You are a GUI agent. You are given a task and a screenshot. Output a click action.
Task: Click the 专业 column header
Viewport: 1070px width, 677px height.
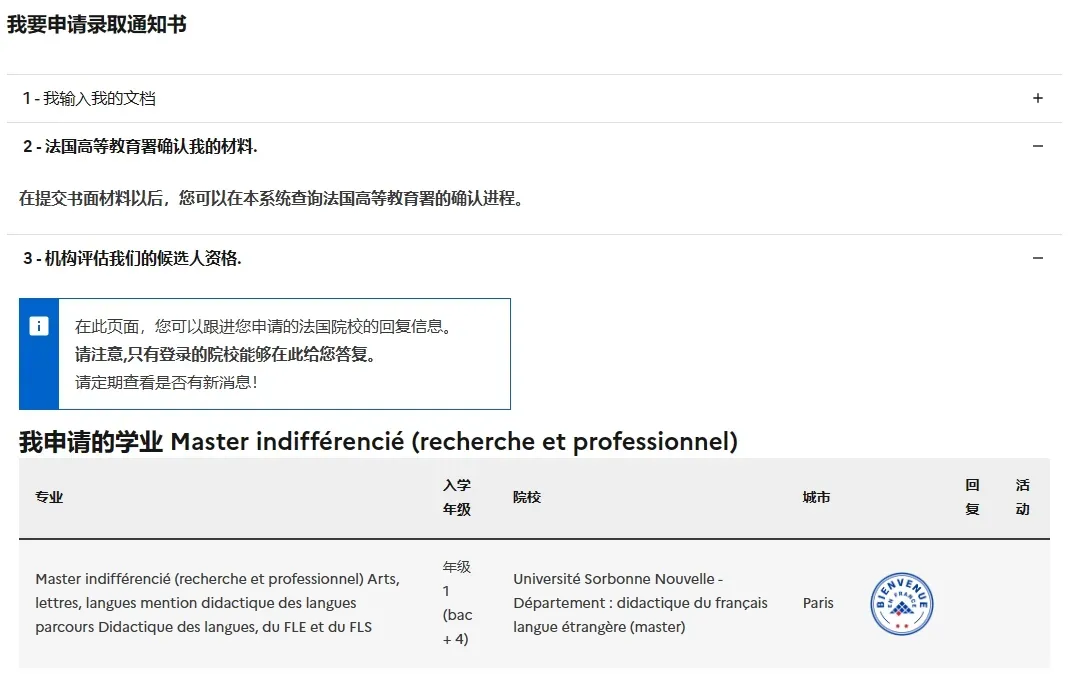click(x=49, y=497)
